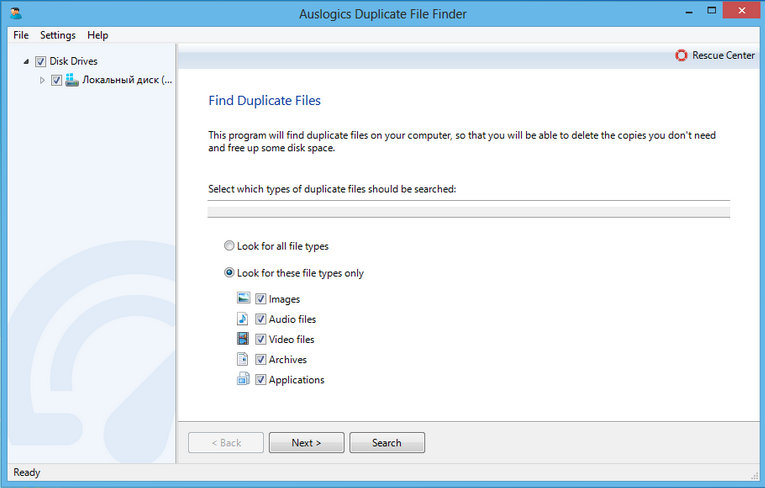Uncheck the Applications checkbox
Viewport: 765px width, 488px height.
[261, 380]
